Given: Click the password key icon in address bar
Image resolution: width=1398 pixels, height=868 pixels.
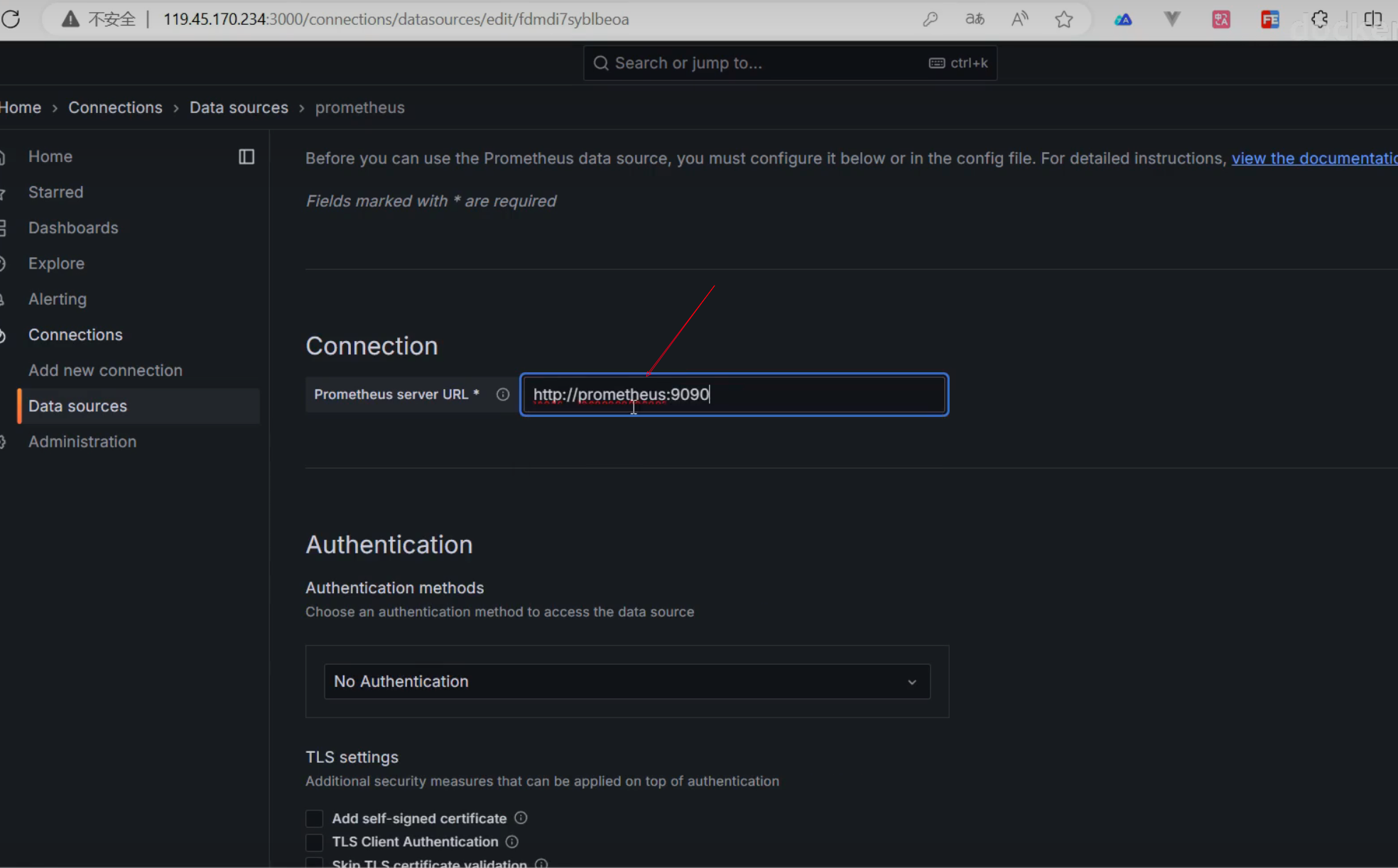Looking at the screenshot, I should pos(930,19).
